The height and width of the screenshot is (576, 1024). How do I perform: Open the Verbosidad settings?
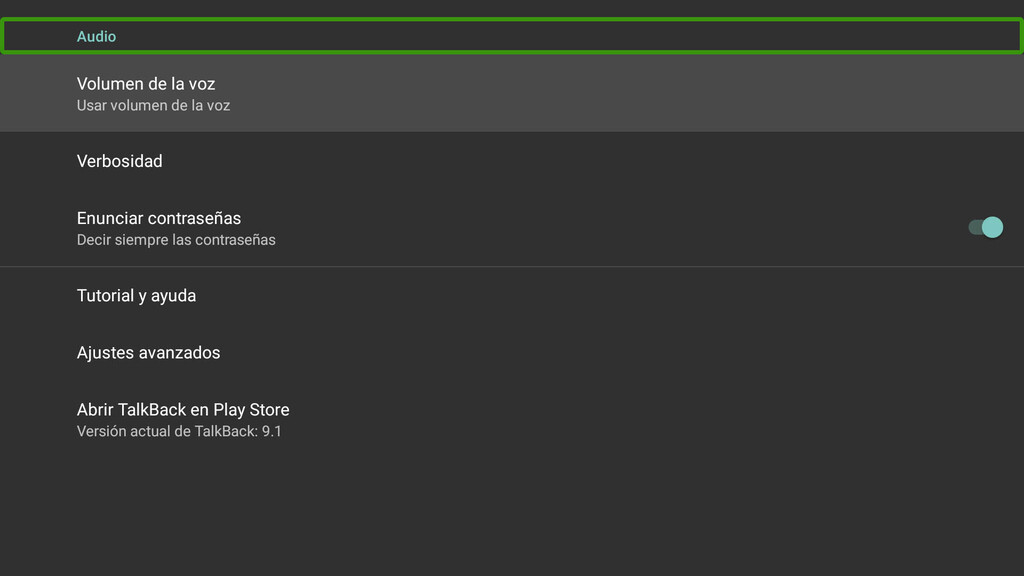point(512,161)
